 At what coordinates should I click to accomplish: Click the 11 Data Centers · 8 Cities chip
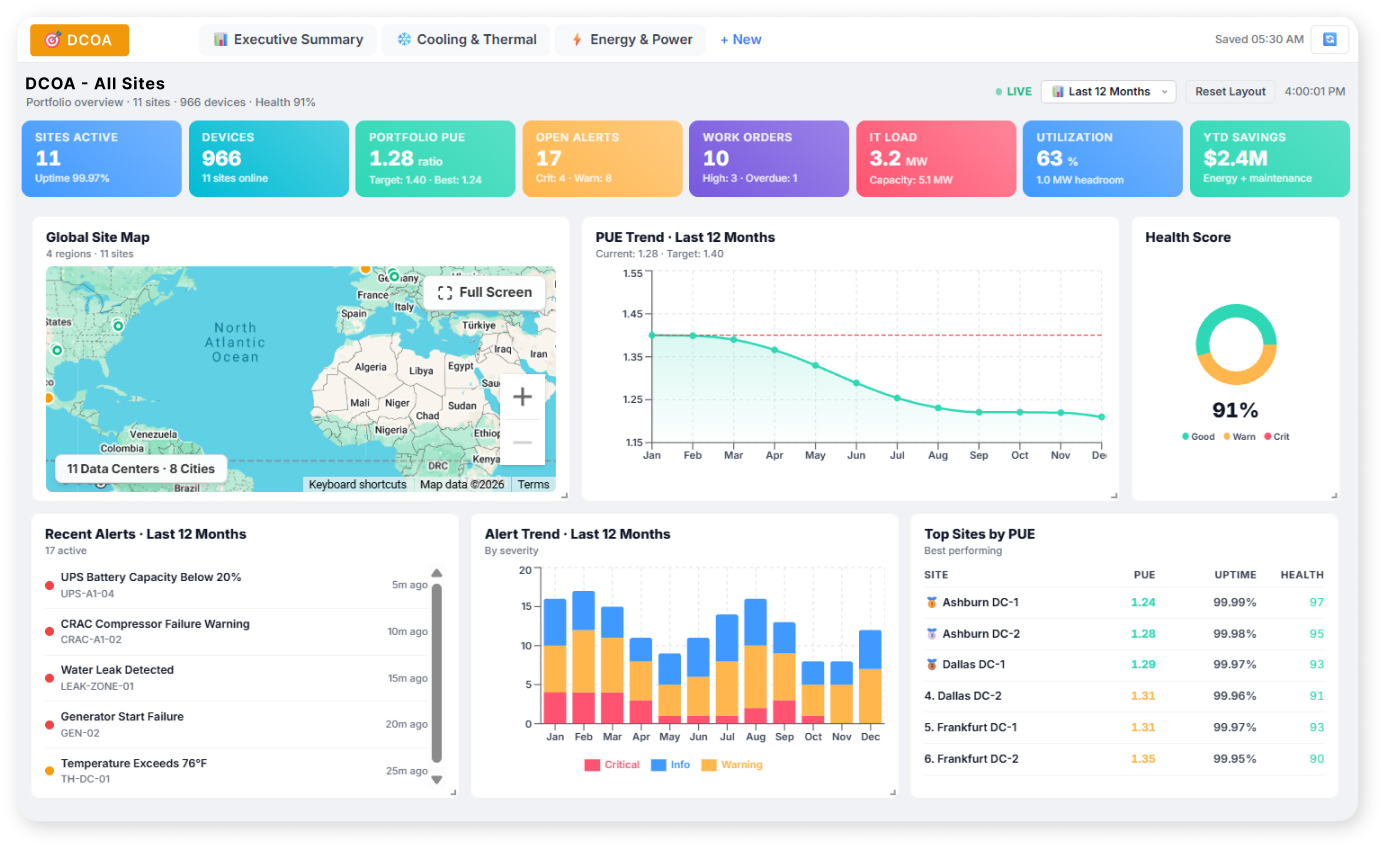coord(141,469)
